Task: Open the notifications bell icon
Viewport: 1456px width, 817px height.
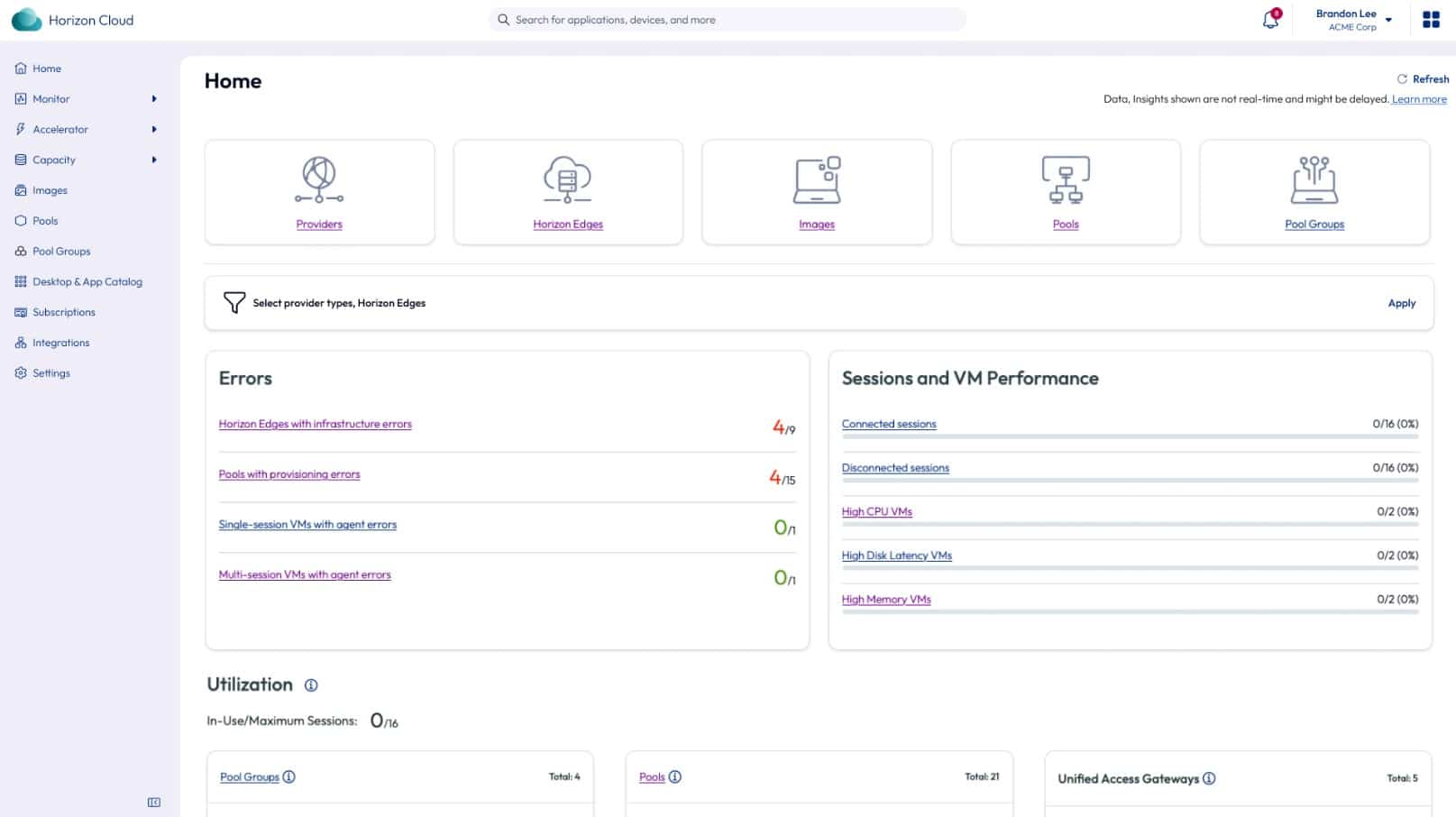Action: click(1270, 19)
